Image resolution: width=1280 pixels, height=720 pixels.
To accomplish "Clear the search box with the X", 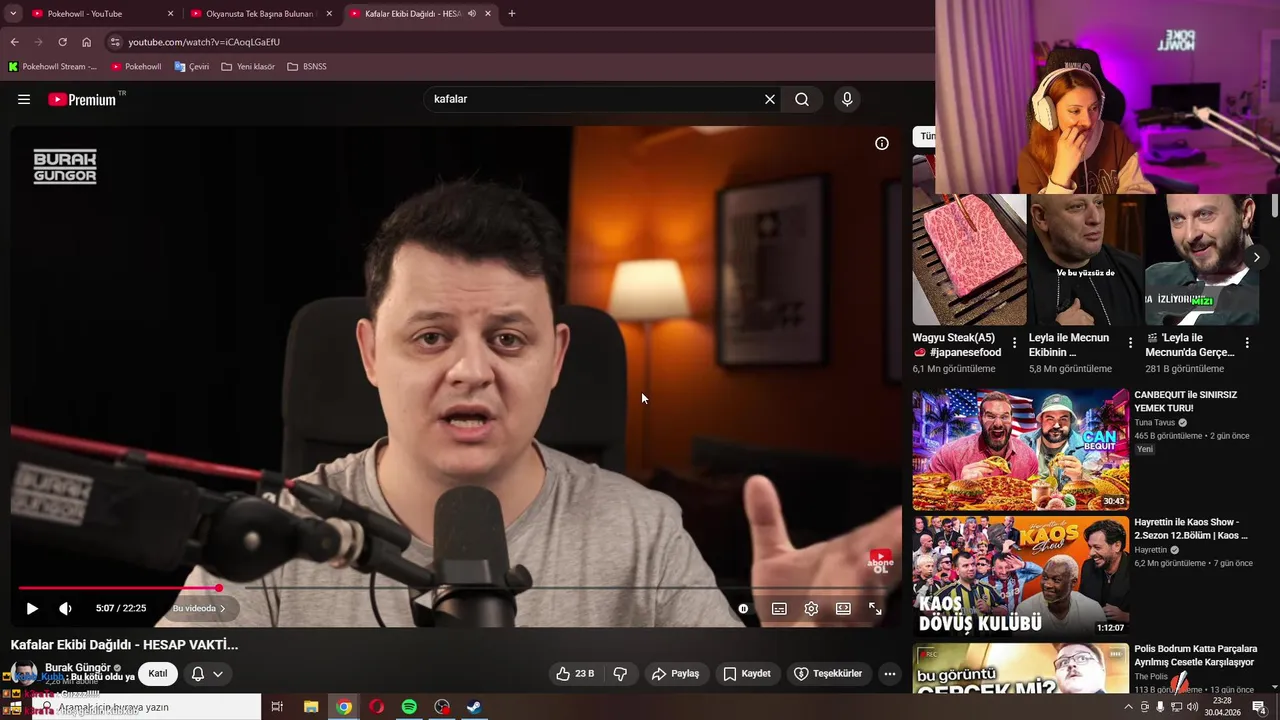I will tap(770, 99).
